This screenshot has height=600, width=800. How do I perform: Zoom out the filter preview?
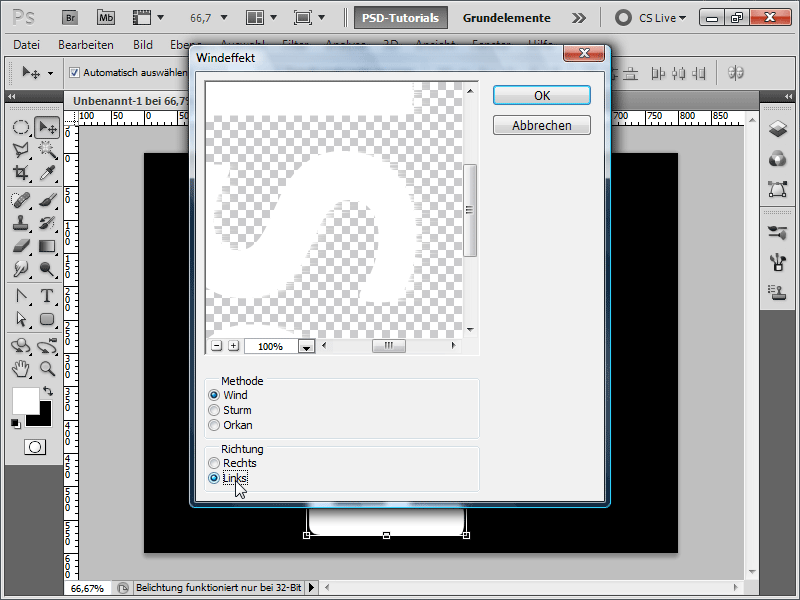216,346
